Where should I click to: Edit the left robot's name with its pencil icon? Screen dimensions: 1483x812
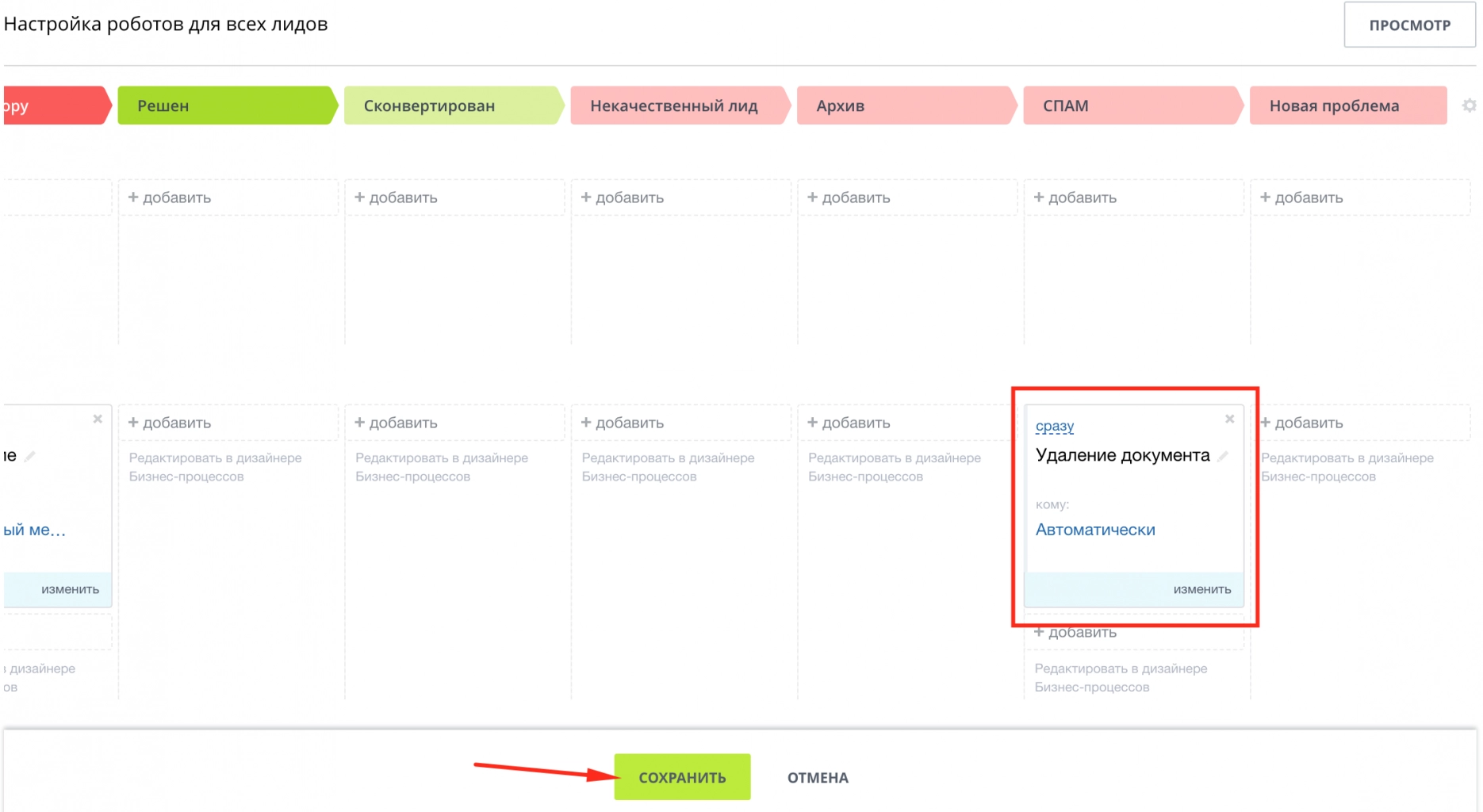(x=30, y=456)
